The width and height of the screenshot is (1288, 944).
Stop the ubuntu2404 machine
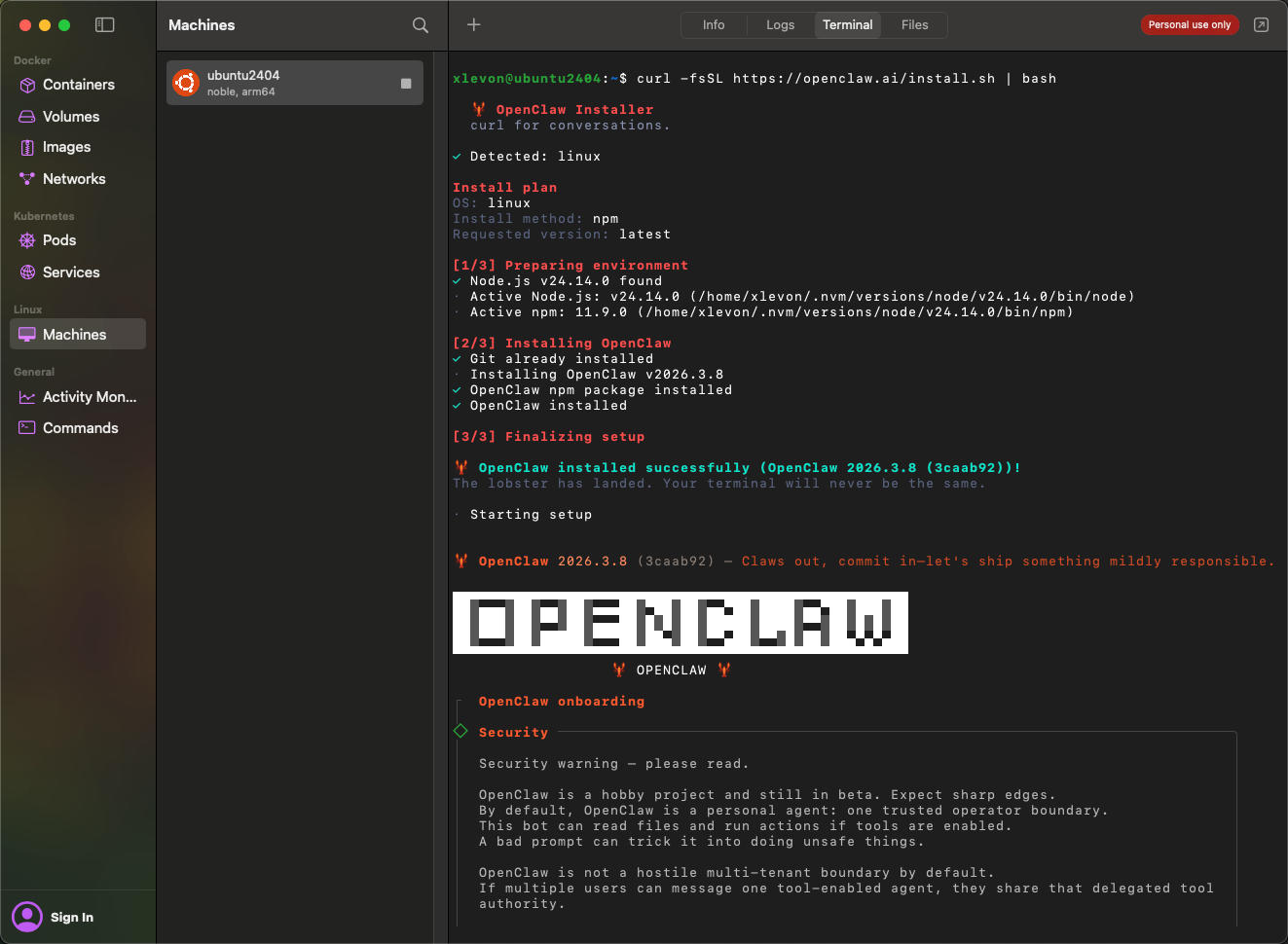[x=406, y=84]
